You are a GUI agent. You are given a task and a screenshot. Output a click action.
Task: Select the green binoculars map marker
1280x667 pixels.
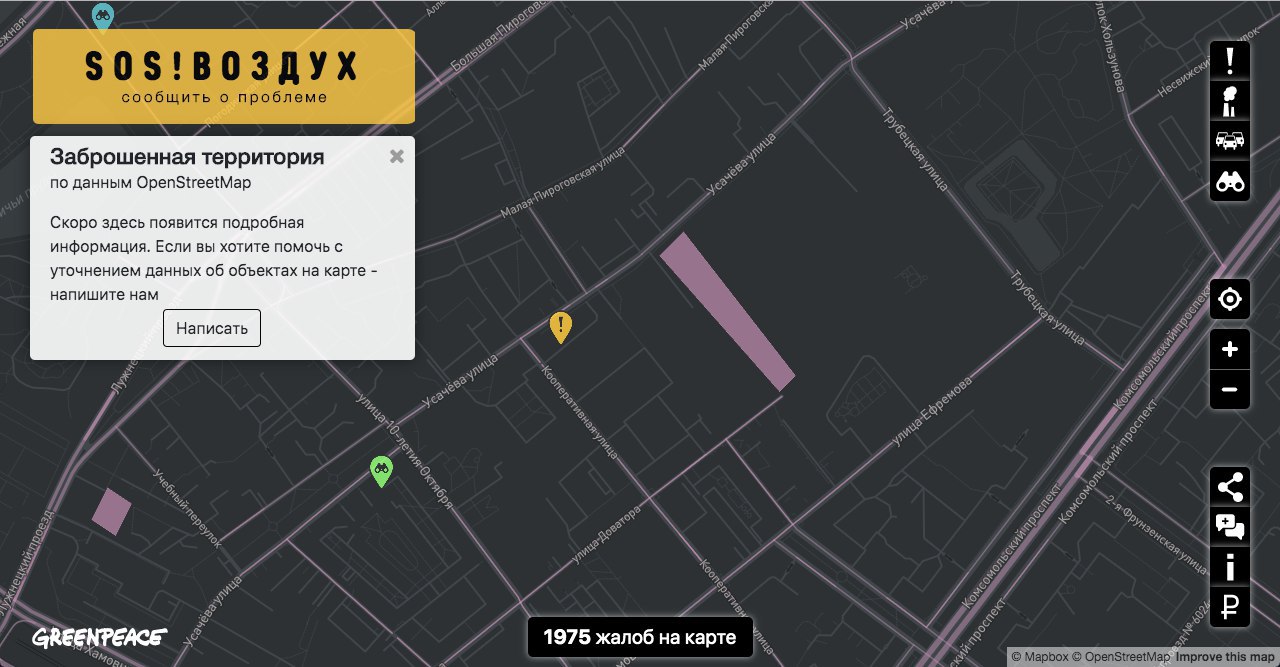pyautogui.click(x=381, y=471)
